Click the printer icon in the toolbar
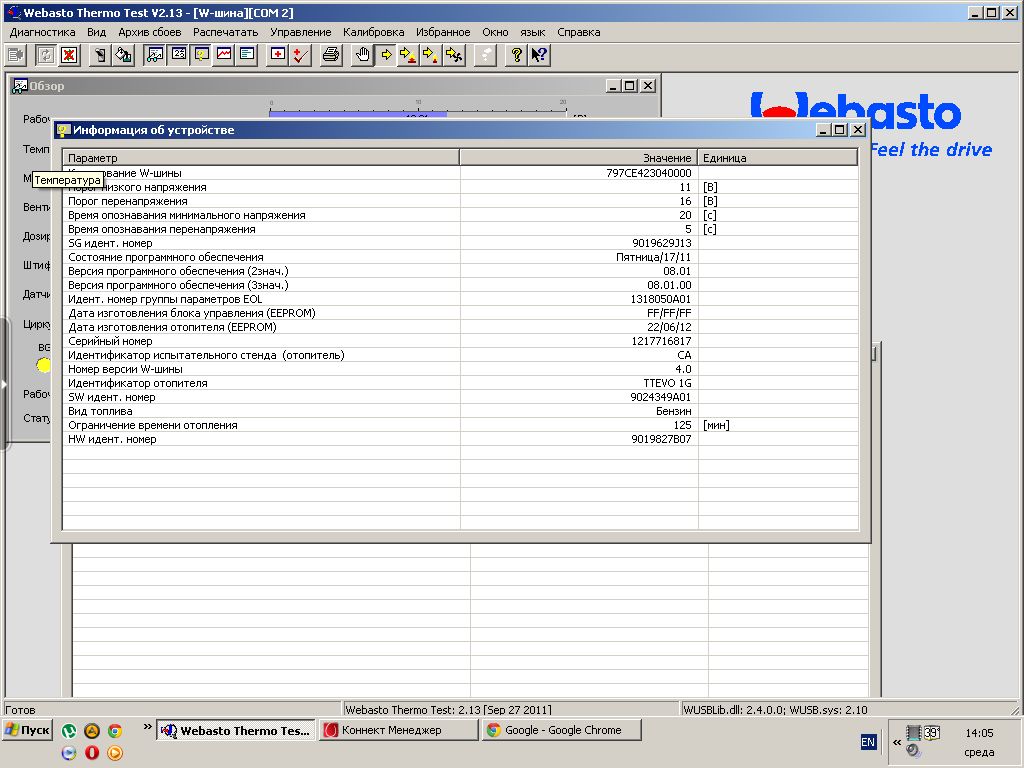 [x=331, y=56]
